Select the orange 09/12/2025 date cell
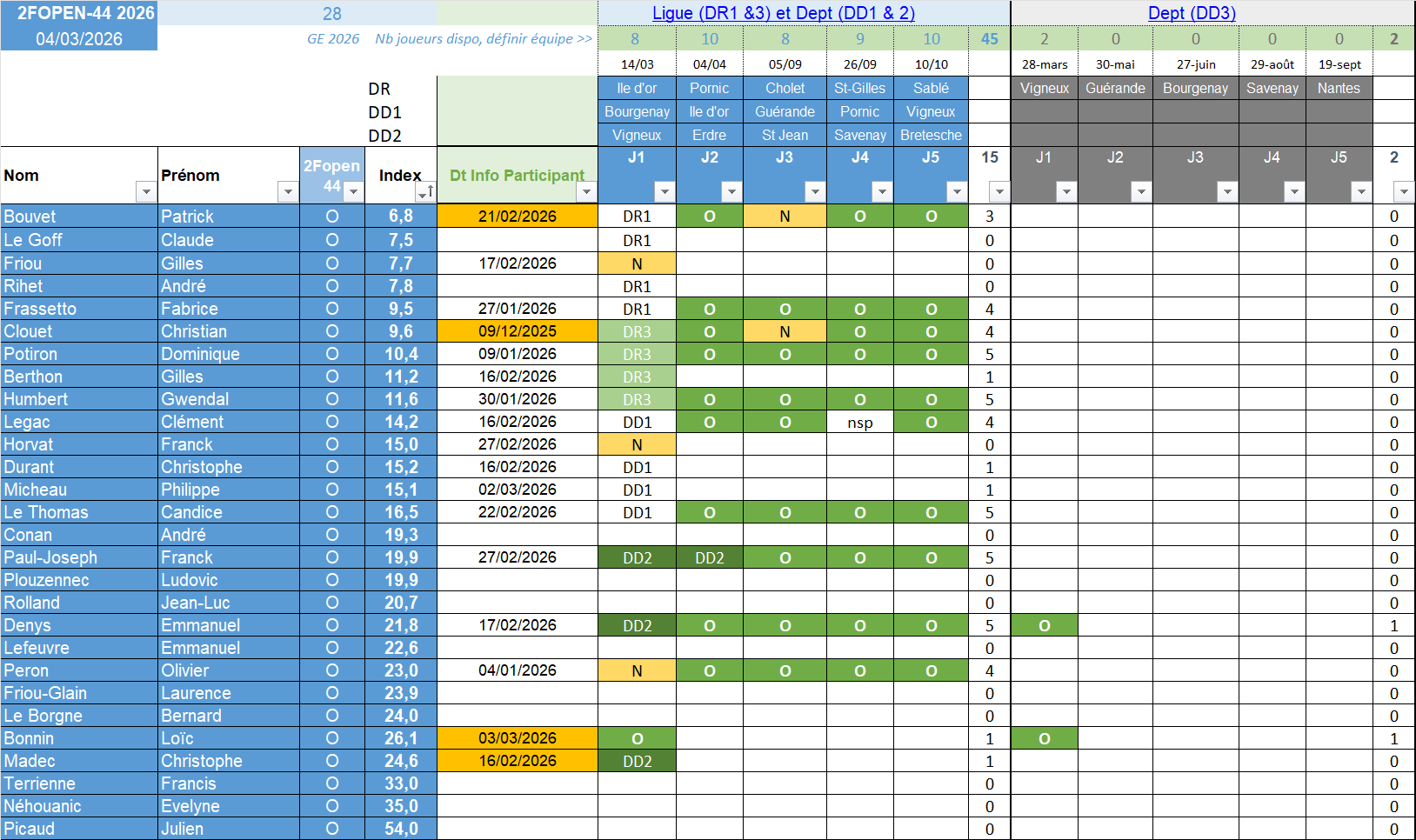Screen dimensions: 1416x840 (518, 331)
